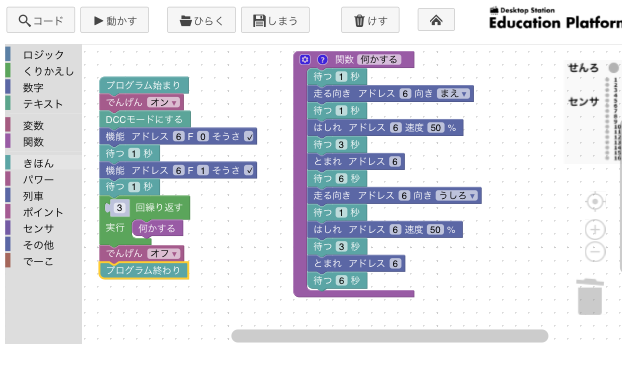The image size is (622, 372).
Task: Open the パワー block category
Action: coord(43,179)
